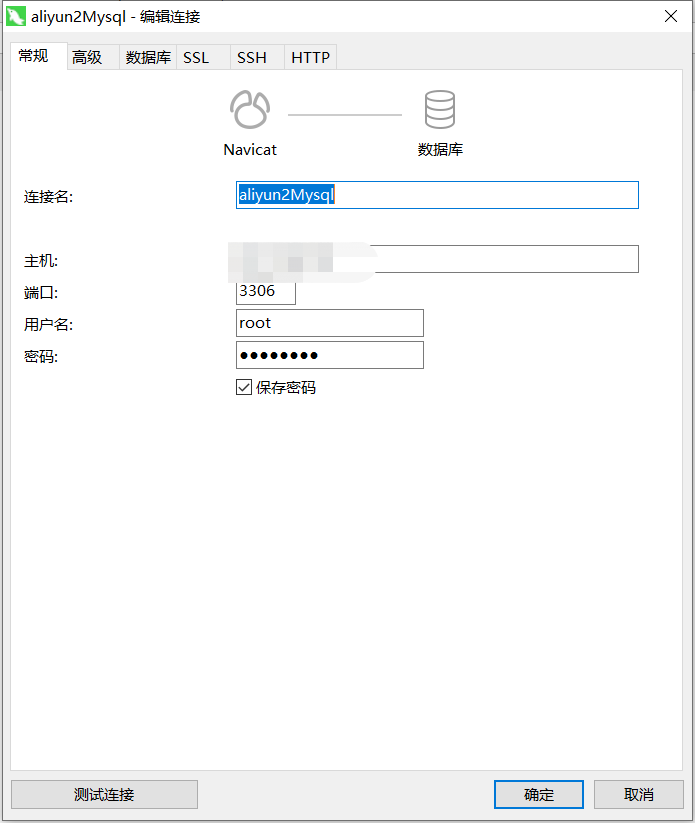Switch to the SSL tab
Image resolution: width=695 pixels, height=823 pixels.
click(203, 57)
